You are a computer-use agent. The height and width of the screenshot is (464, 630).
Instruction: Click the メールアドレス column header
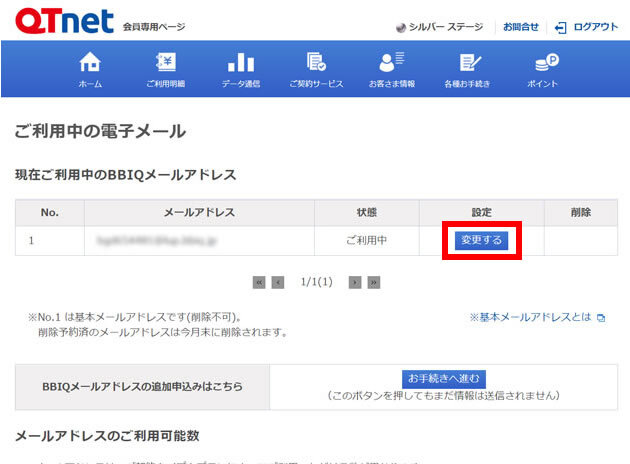point(198,212)
